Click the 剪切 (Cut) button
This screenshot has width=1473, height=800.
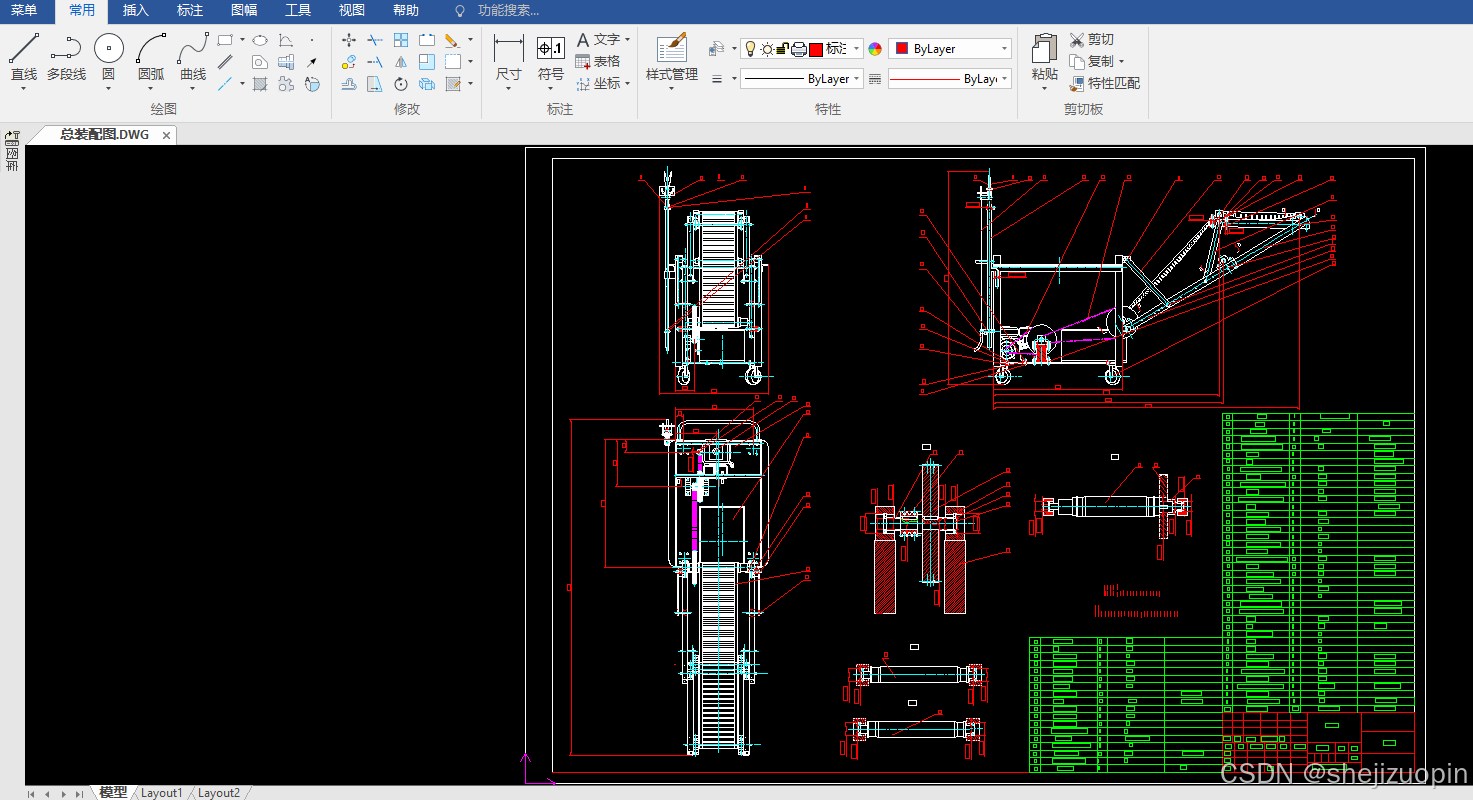pyautogui.click(x=1091, y=39)
